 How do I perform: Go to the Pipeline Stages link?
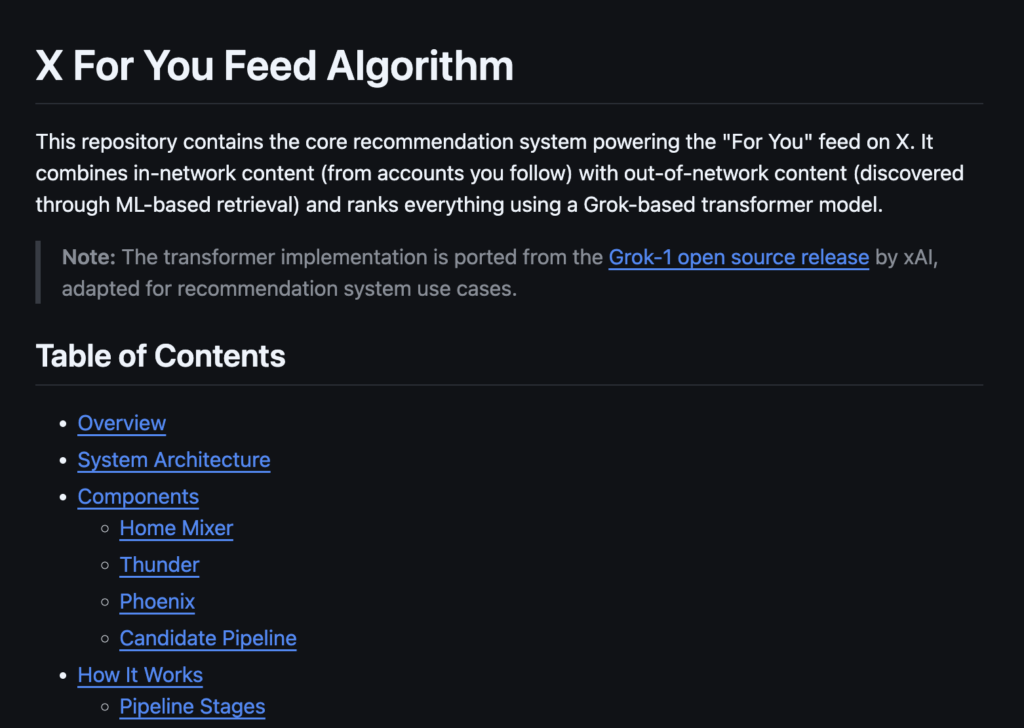pyautogui.click(x=192, y=707)
